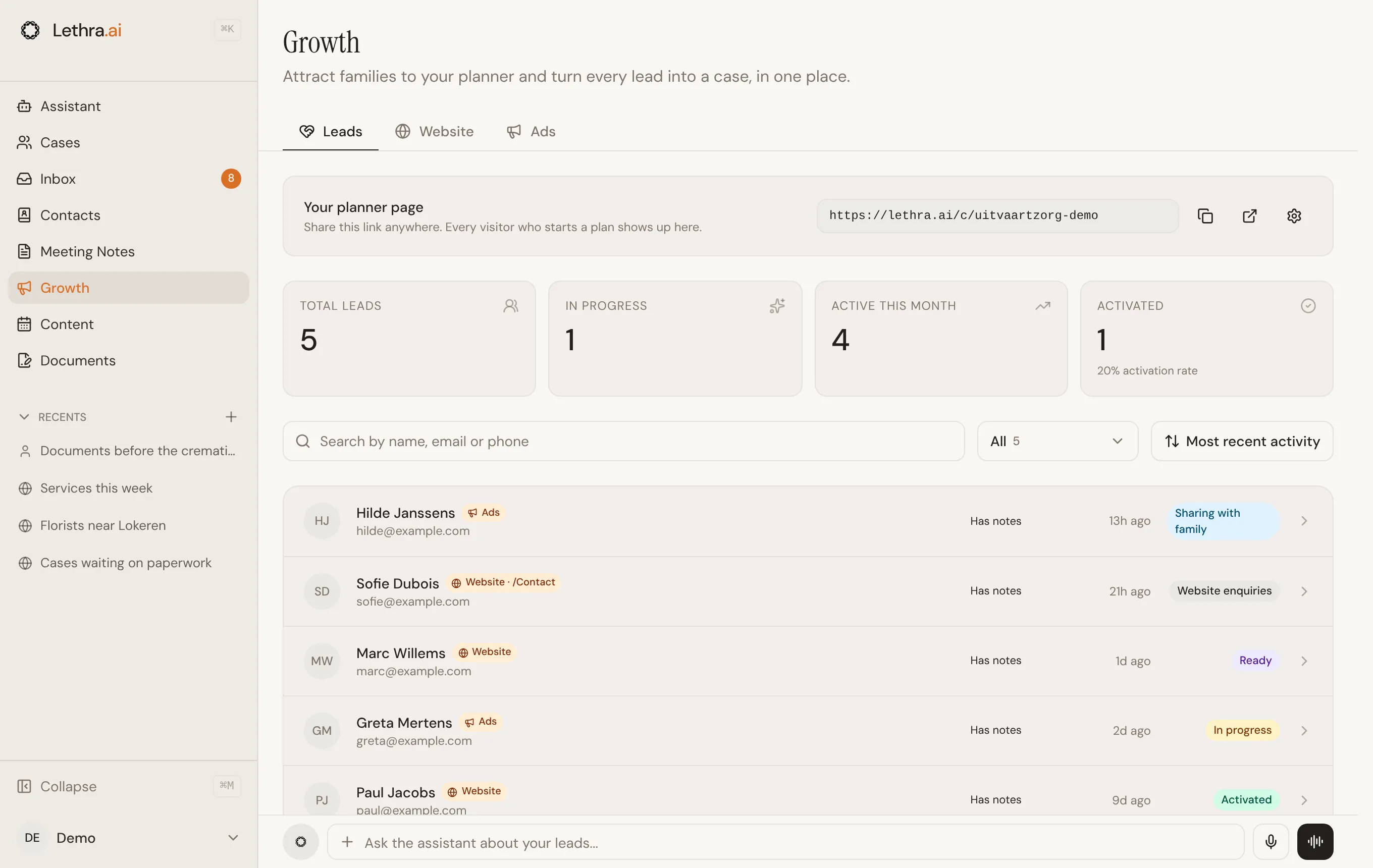Open the All 5 filter dropdown
The width and height of the screenshot is (1373, 868).
tap(1058, 441)
